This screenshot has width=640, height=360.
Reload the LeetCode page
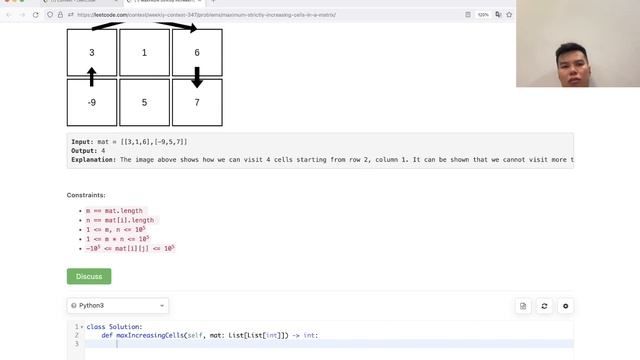click(x=36, y=15)
